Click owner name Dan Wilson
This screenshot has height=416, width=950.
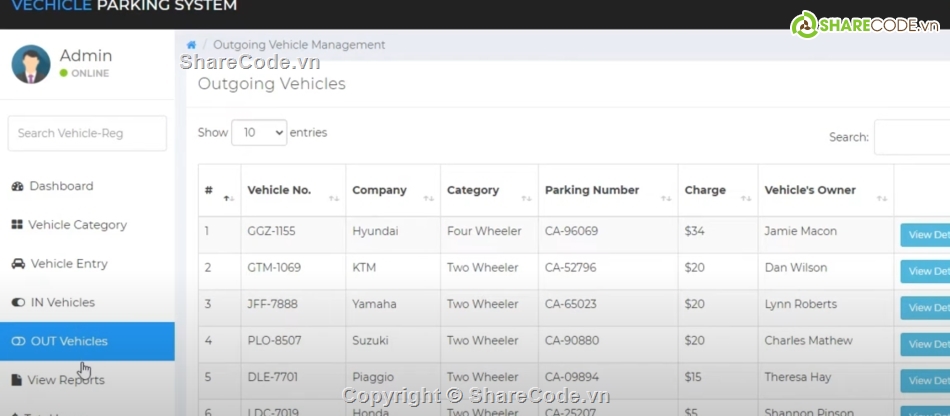point(796,268)
